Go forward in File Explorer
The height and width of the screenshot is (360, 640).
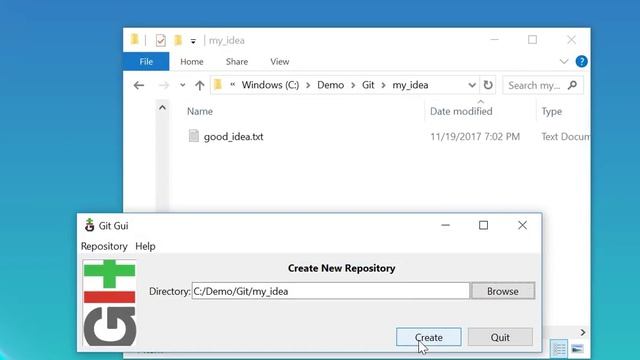click(163, 85)
